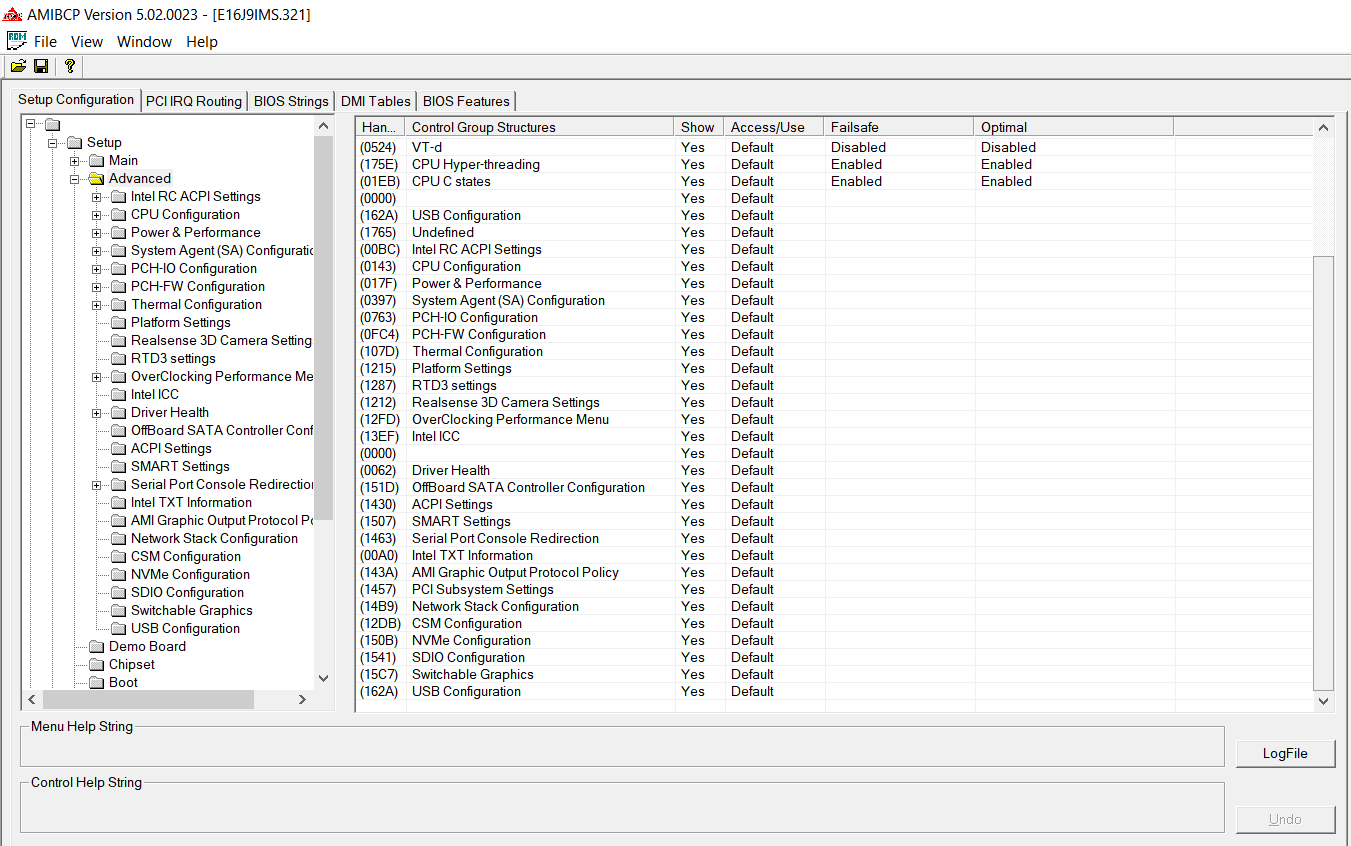
Task: Click folder icon beside ACPI Settings
Action: [118, 449]
